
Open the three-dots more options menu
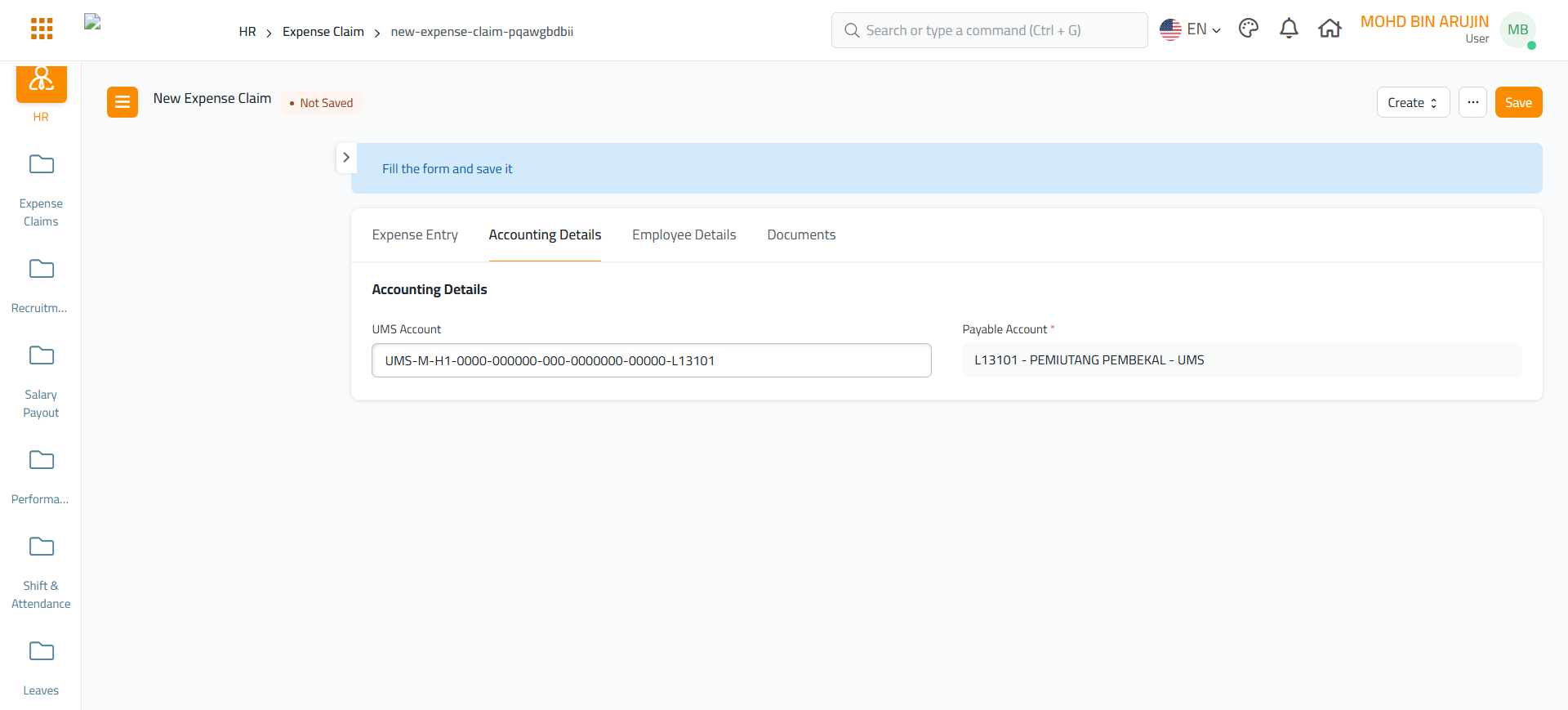[1472, 102]
